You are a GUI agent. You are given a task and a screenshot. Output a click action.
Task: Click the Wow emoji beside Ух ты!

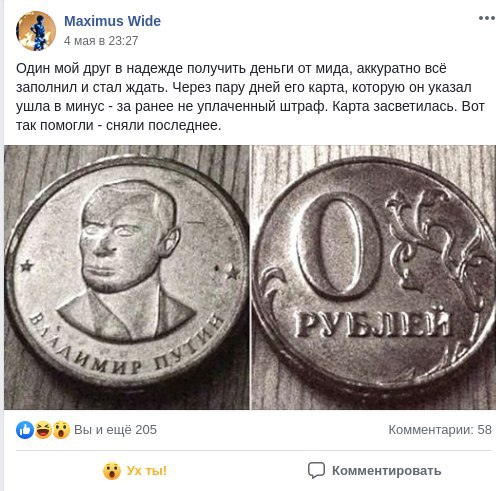(112, 471)
